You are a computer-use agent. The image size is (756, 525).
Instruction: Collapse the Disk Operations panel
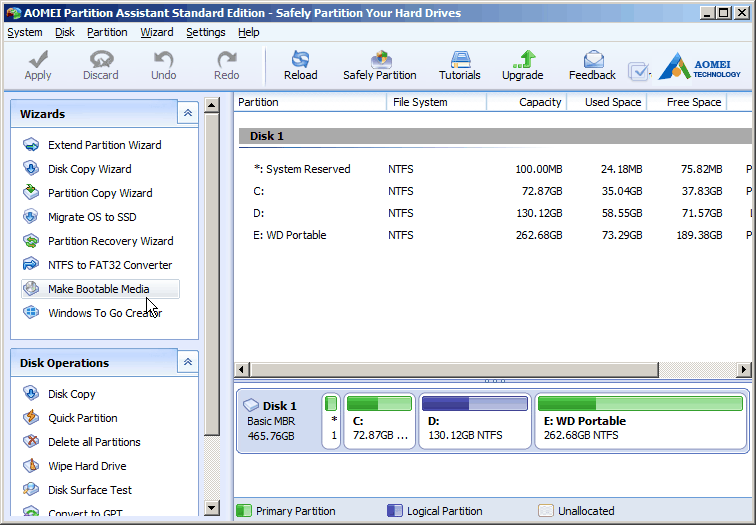188,362
